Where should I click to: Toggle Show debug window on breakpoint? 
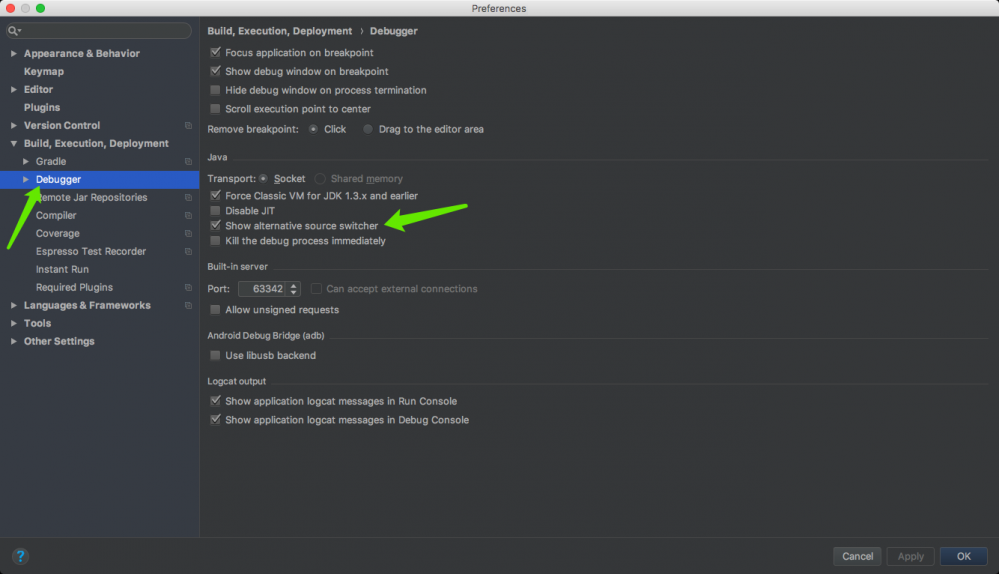(215, 71)
